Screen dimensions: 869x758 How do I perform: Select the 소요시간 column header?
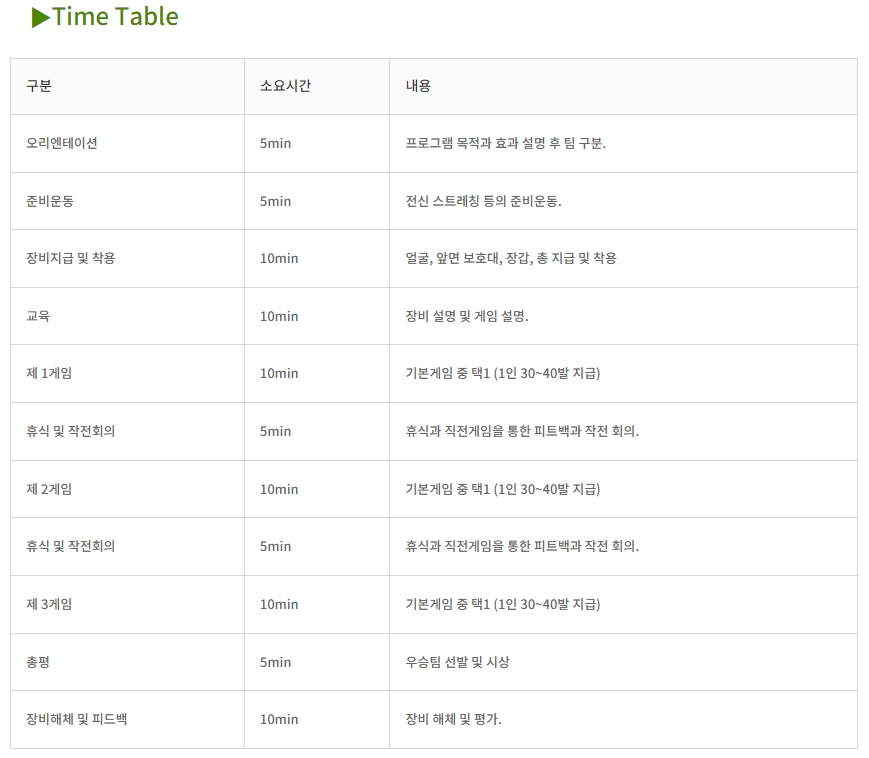coord(285,86)
